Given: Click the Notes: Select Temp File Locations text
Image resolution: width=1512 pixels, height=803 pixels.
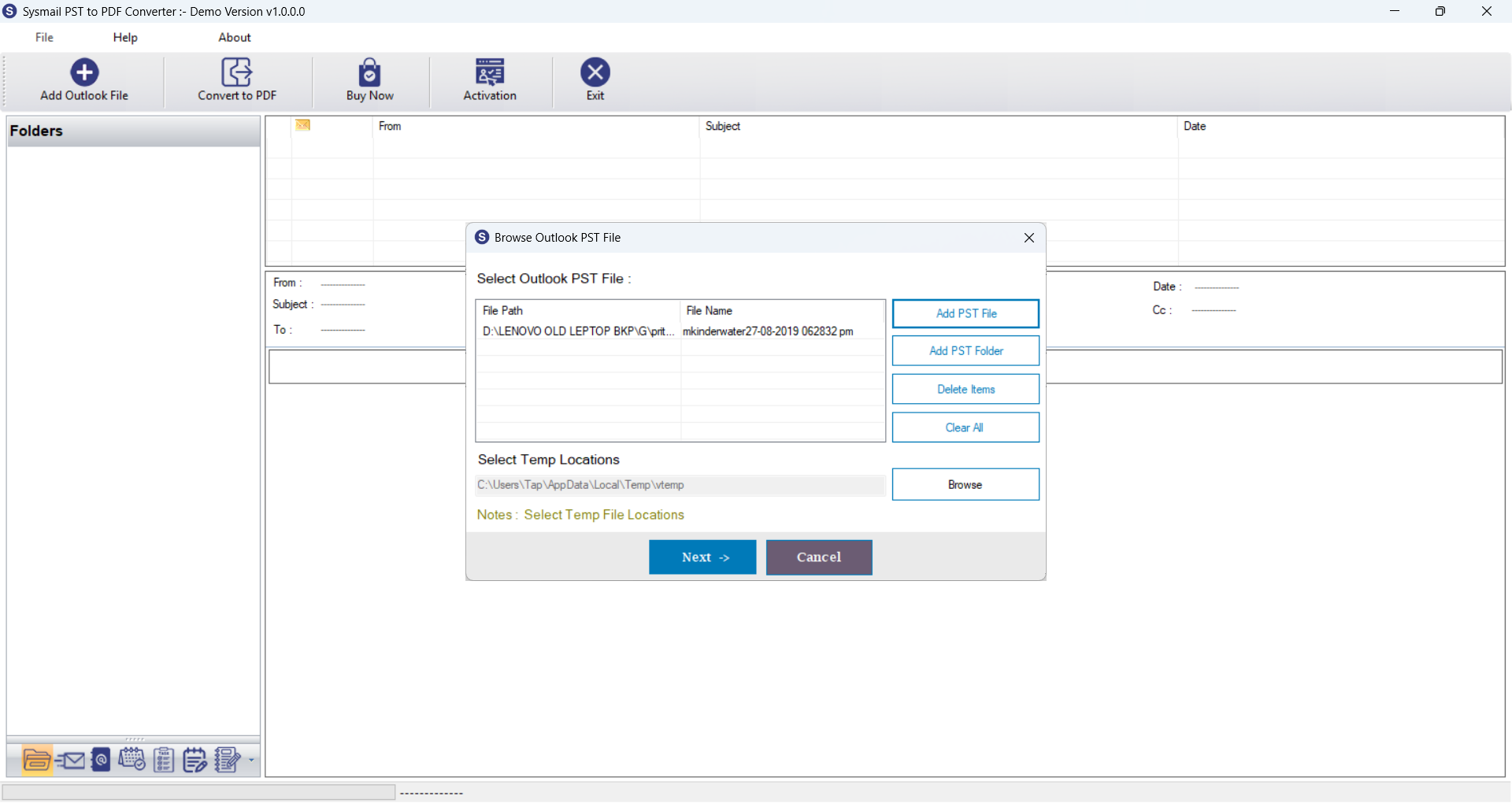Looking at the screenshot, I should click(x=580, y=515).
